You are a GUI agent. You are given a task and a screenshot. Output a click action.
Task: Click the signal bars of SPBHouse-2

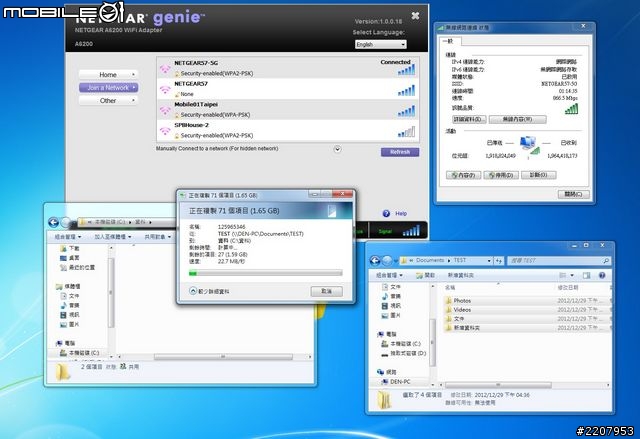point(406,131)
